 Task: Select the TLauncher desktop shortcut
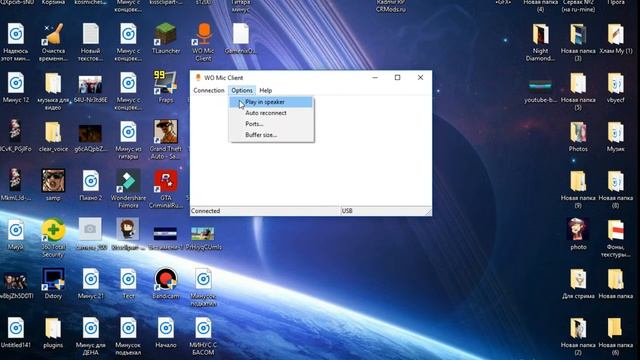pyautogui.click(x=166, y=38)
